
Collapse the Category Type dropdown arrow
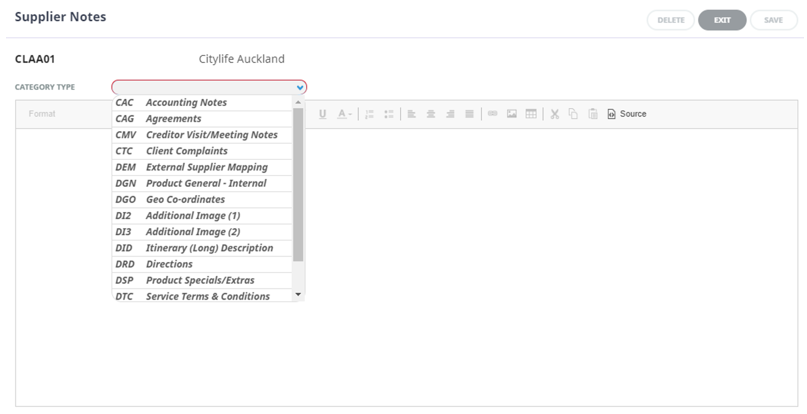tap(300, 88)
